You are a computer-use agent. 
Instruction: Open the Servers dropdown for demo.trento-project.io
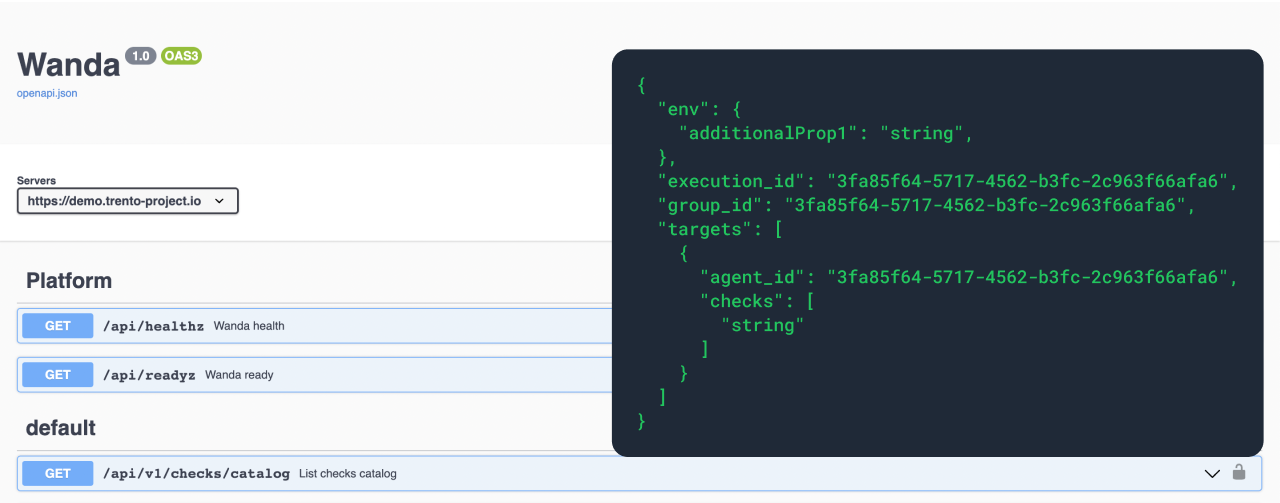(128, 201)
